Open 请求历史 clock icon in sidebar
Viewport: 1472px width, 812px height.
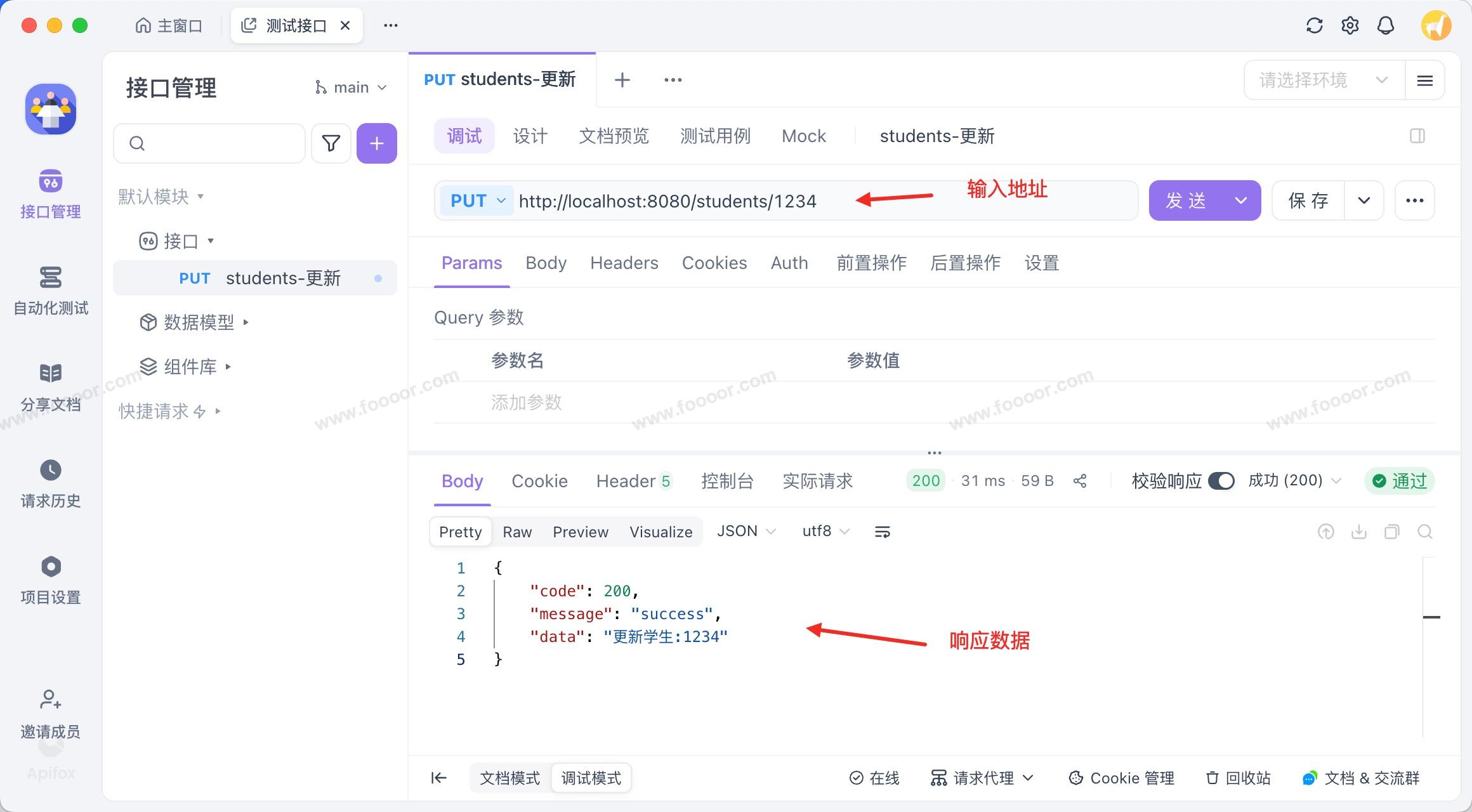pyautogui.click(x=51, y=470)
